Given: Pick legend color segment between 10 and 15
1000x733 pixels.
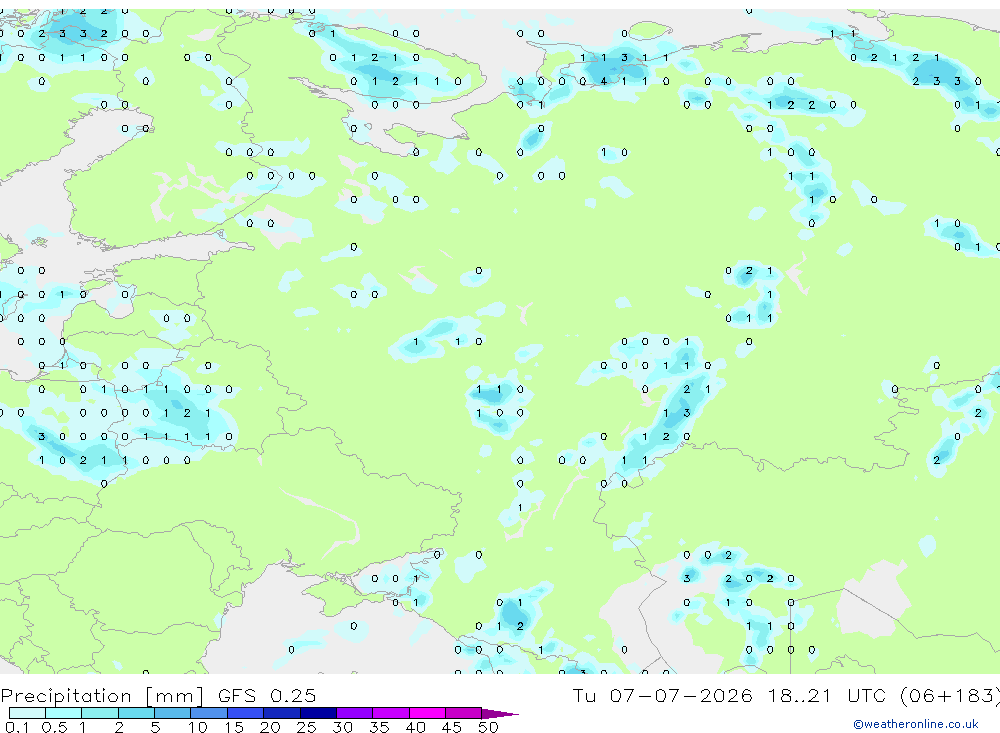Looking at the screenshot, I should point(209,713).
